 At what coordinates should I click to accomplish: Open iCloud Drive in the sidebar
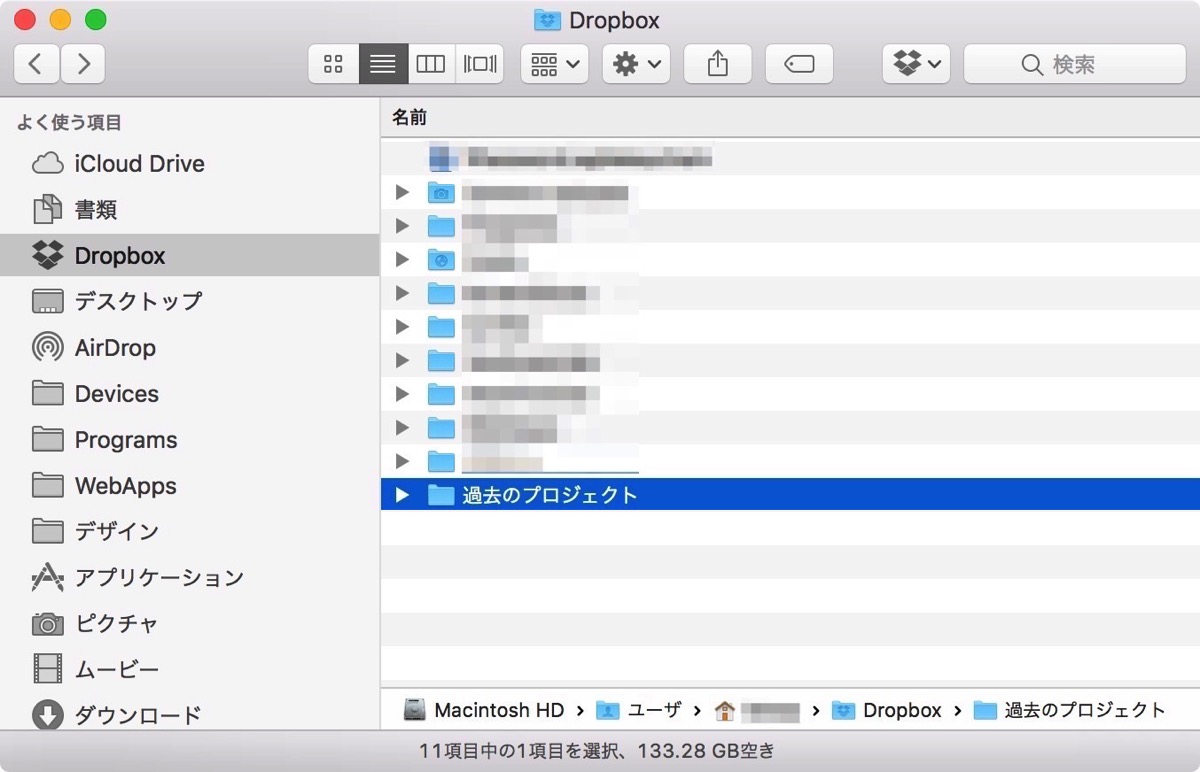point(190,164)
